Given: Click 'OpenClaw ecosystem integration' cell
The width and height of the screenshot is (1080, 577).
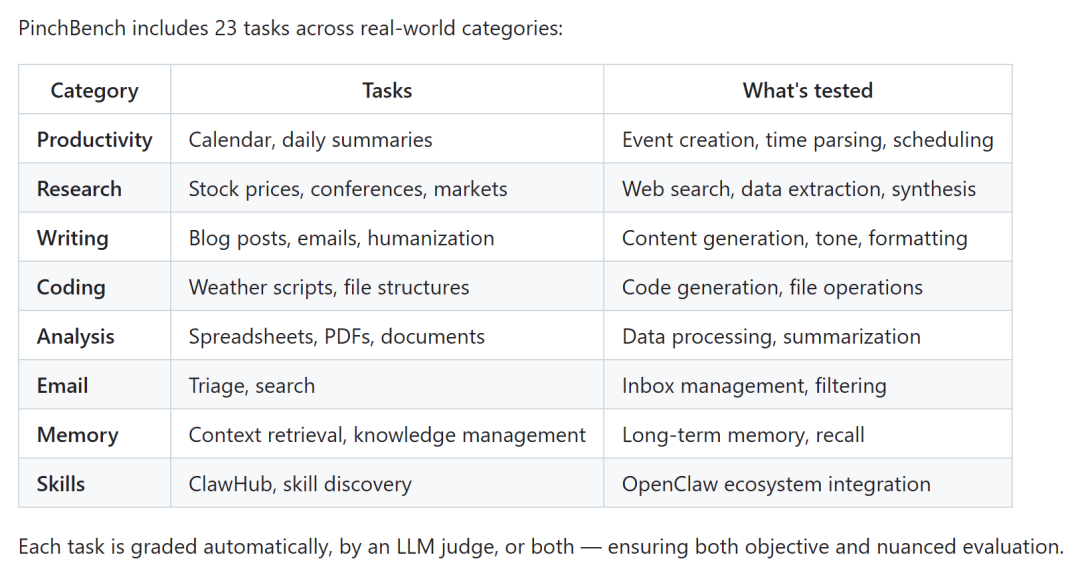Looking at the screenshot, I should (776, 484).
